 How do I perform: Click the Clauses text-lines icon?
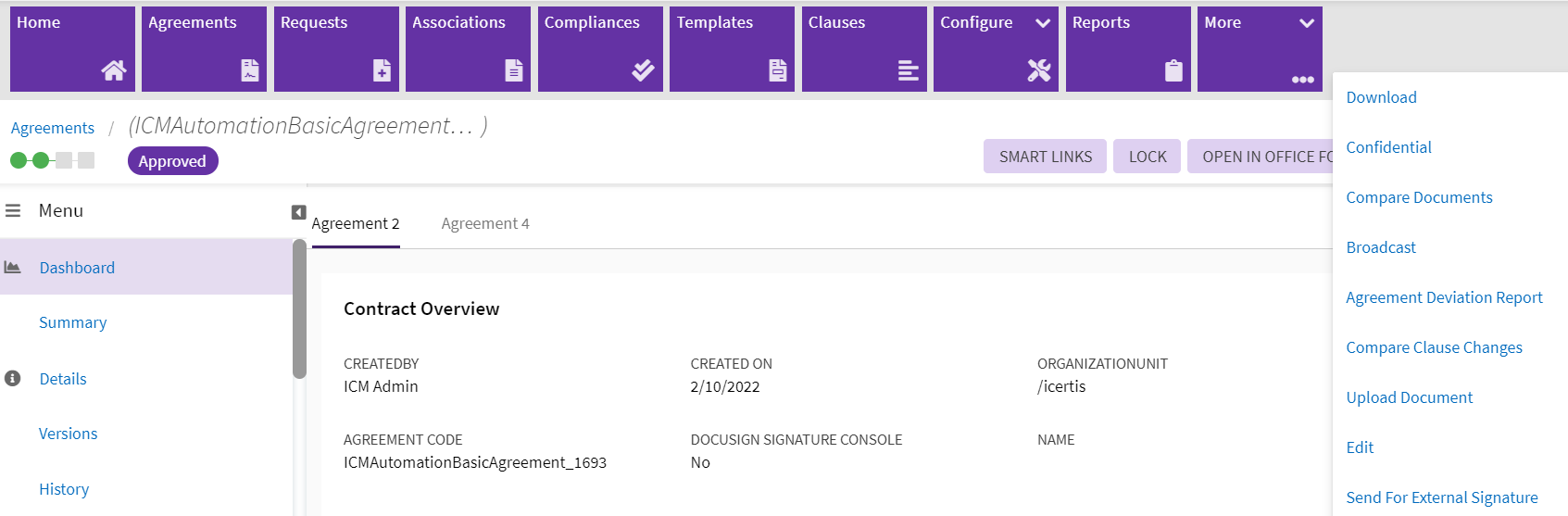coord(908,70)
